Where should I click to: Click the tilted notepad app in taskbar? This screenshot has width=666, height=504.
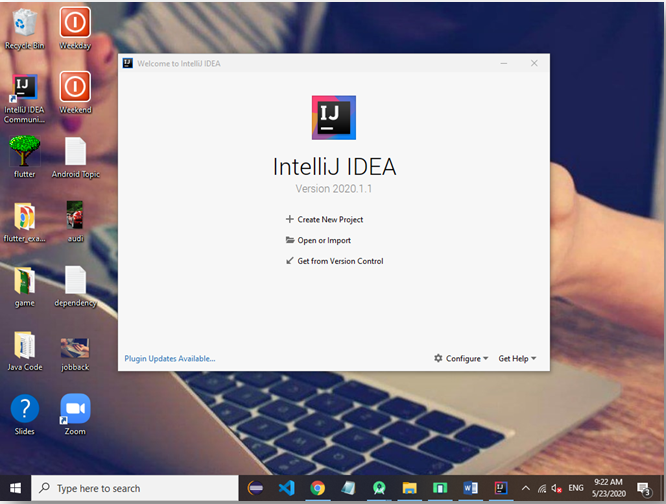tap(348, 488)
